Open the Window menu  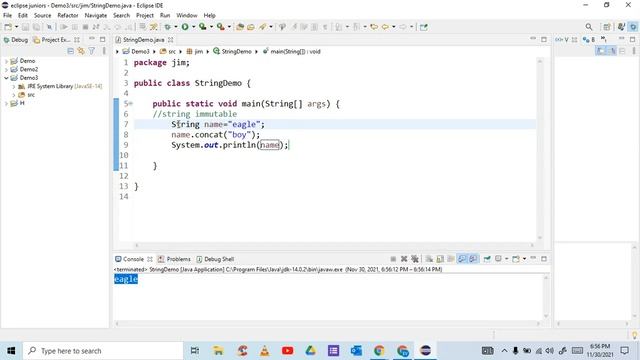pos(187,16)
